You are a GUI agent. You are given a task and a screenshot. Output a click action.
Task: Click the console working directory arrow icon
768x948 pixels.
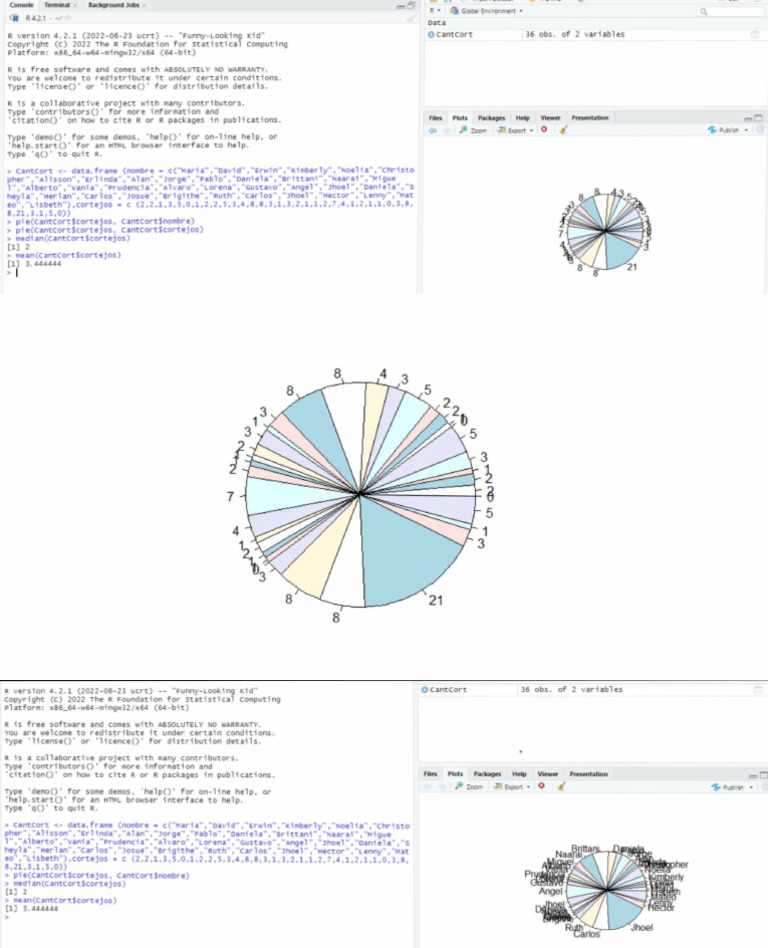68,18
